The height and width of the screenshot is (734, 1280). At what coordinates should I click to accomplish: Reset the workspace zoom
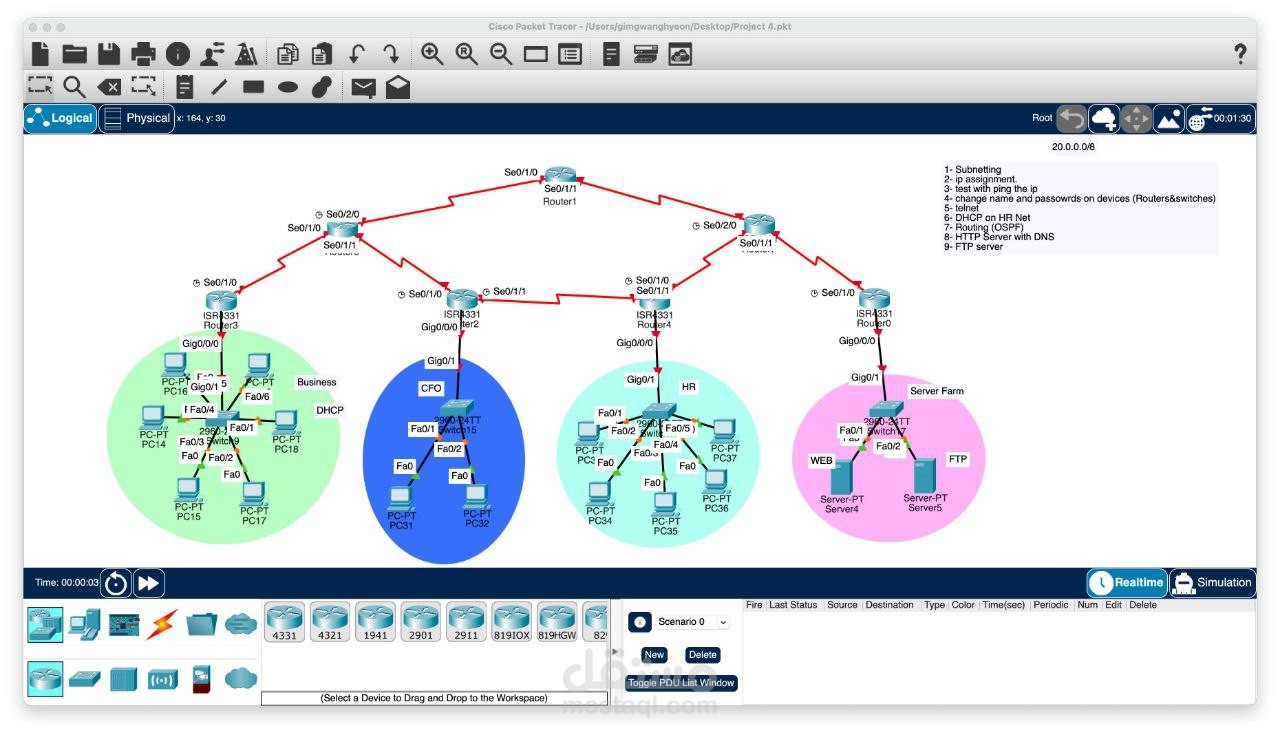467,54
